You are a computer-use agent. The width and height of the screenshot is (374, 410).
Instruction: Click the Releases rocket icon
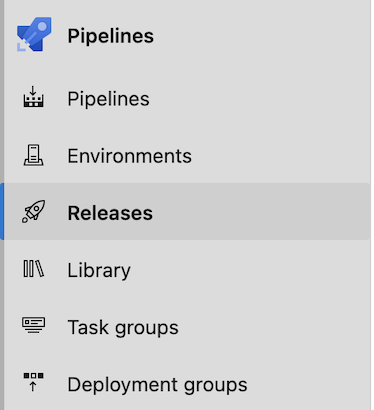pos(33,211)
